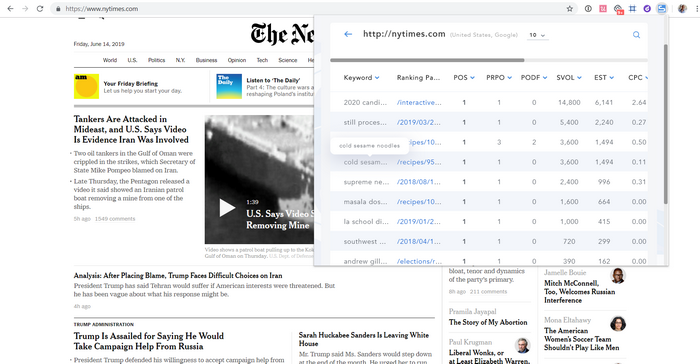Open the 1549 comments link

tap(115, 219)
